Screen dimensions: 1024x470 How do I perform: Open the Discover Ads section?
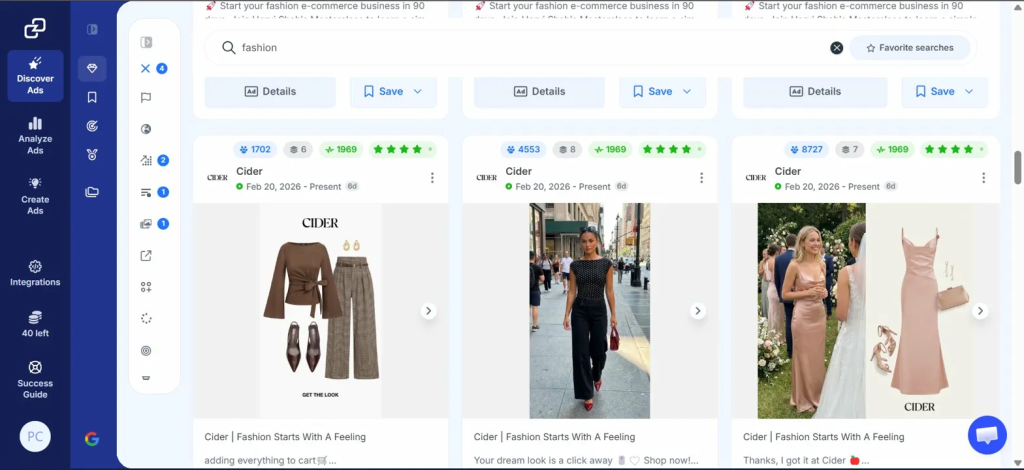[x=35, y=76]
